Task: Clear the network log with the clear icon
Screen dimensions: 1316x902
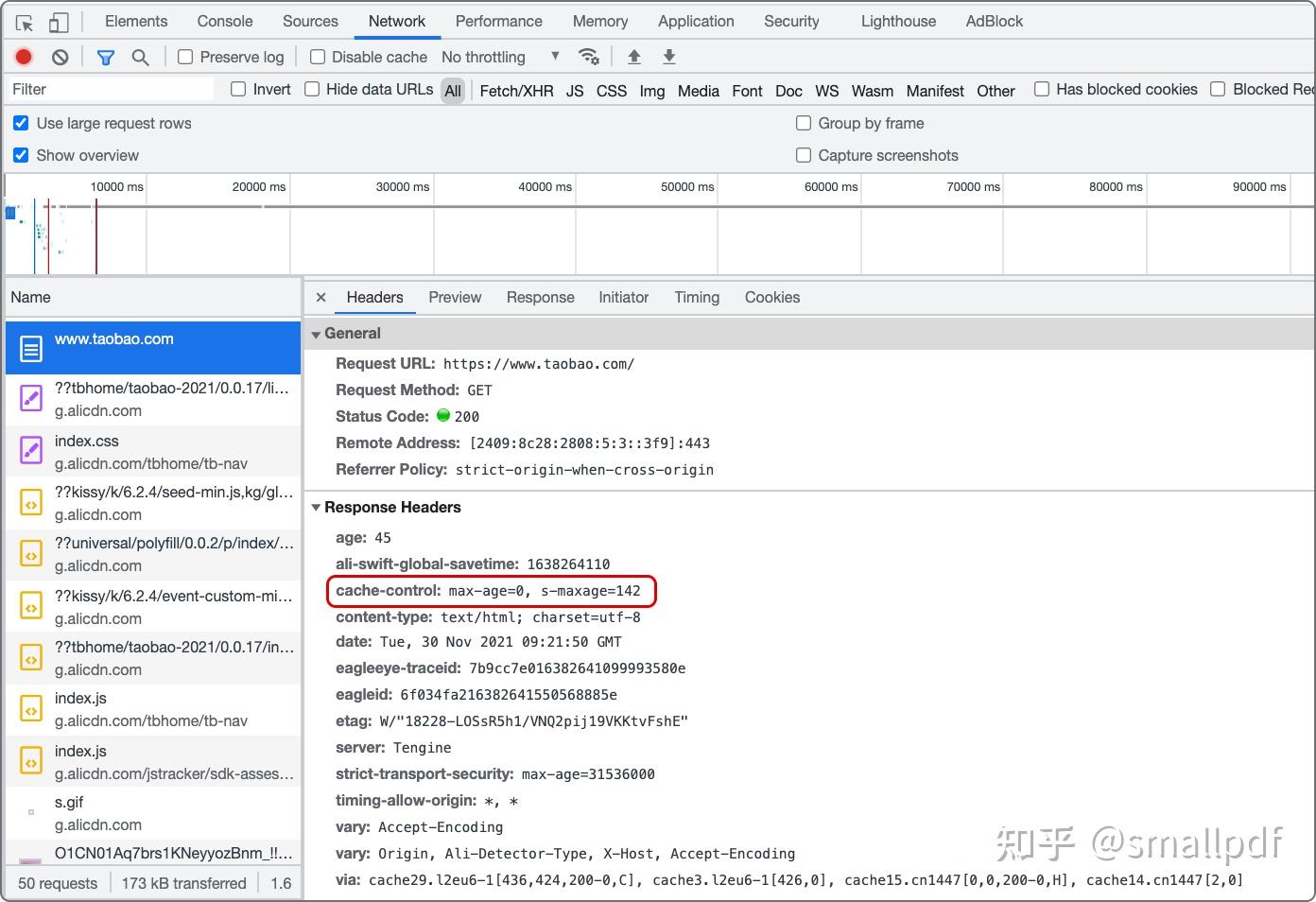Action: click(x=60, y=57)
